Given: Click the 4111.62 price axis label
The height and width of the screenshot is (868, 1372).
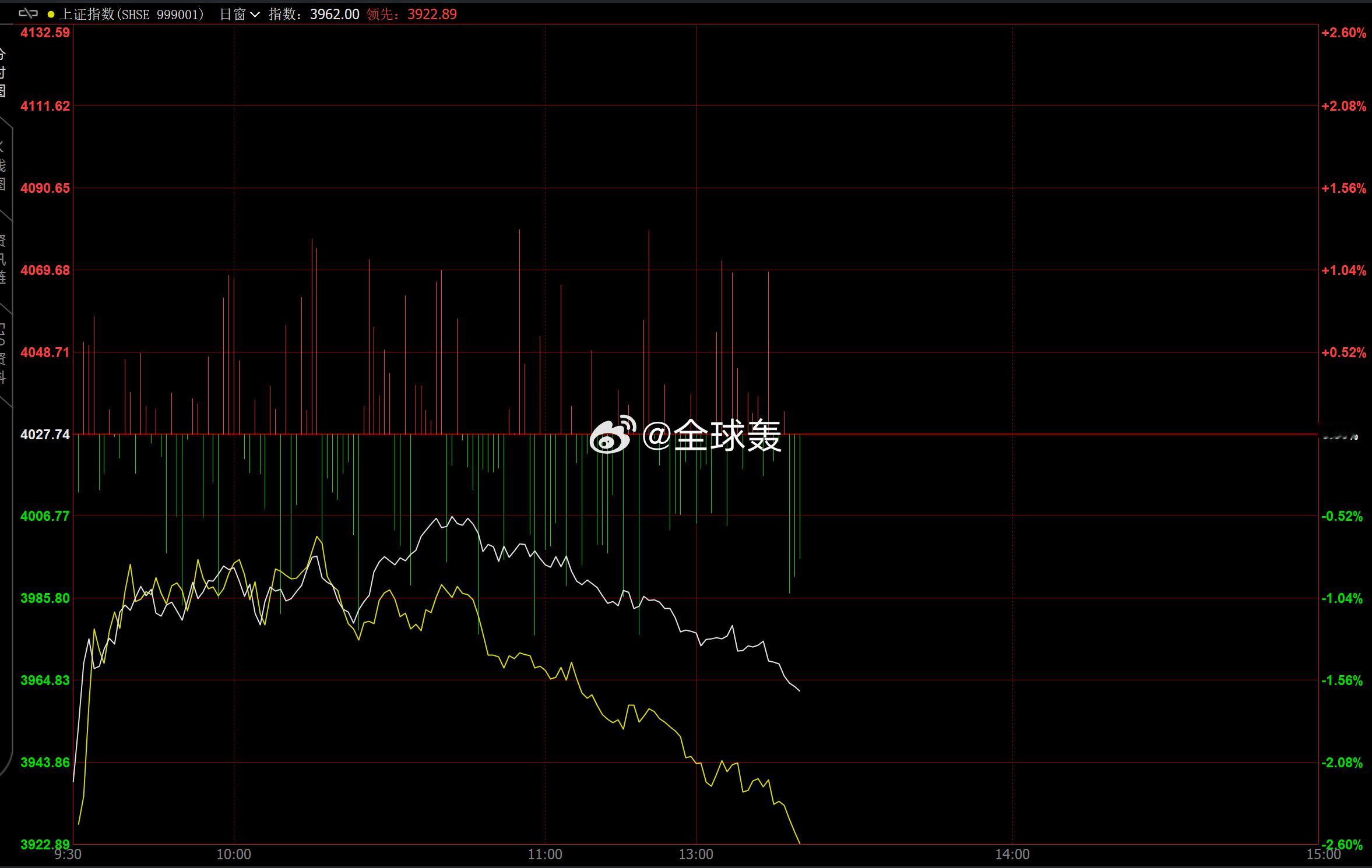Looking at the screenshot, I should tap(45, 106).
